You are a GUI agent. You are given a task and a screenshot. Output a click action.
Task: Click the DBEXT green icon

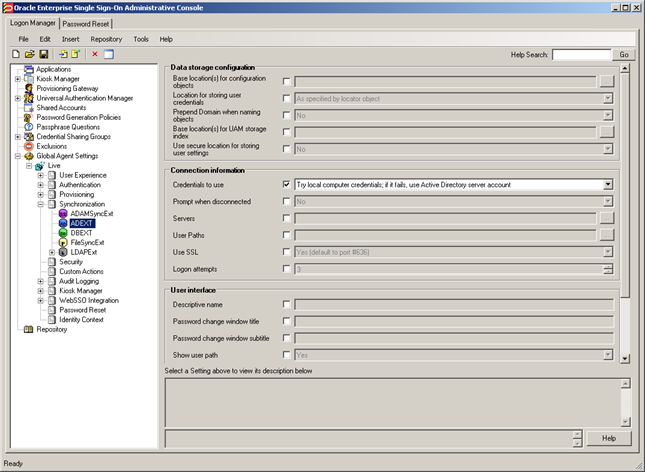point(63,233)
